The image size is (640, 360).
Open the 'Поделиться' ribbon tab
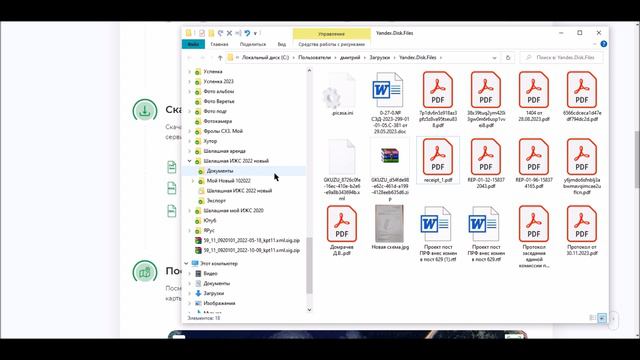253,44
